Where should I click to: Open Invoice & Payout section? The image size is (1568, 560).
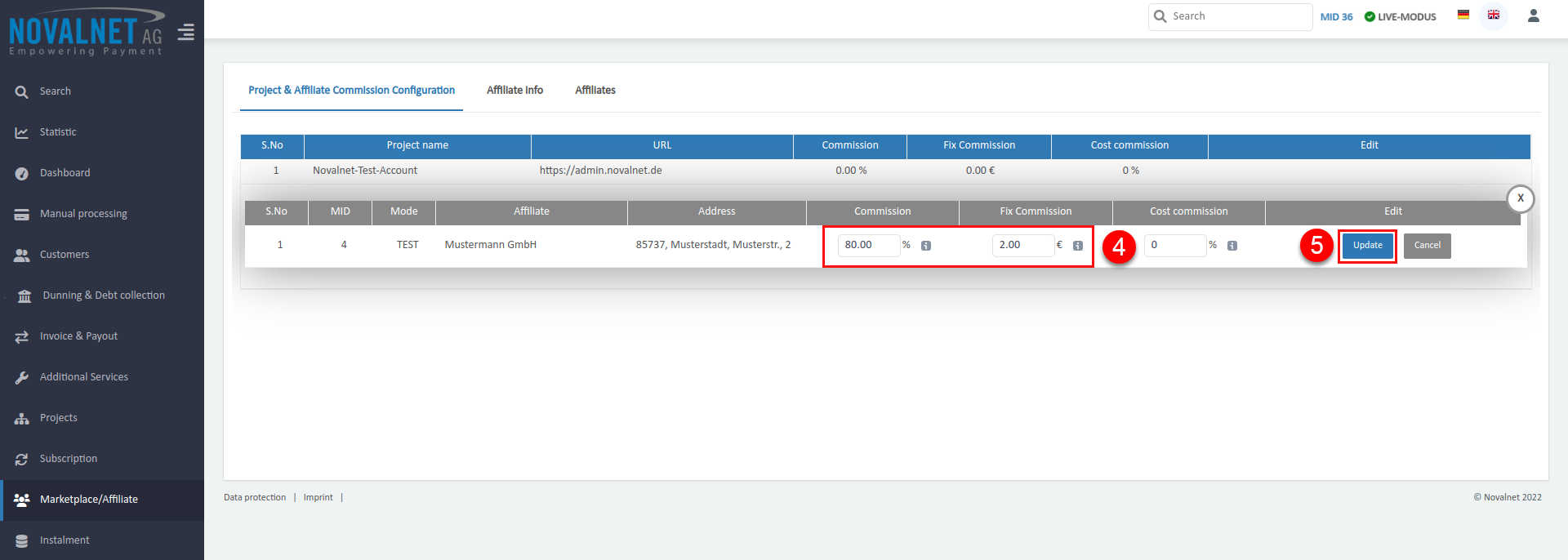coord(78,336)
